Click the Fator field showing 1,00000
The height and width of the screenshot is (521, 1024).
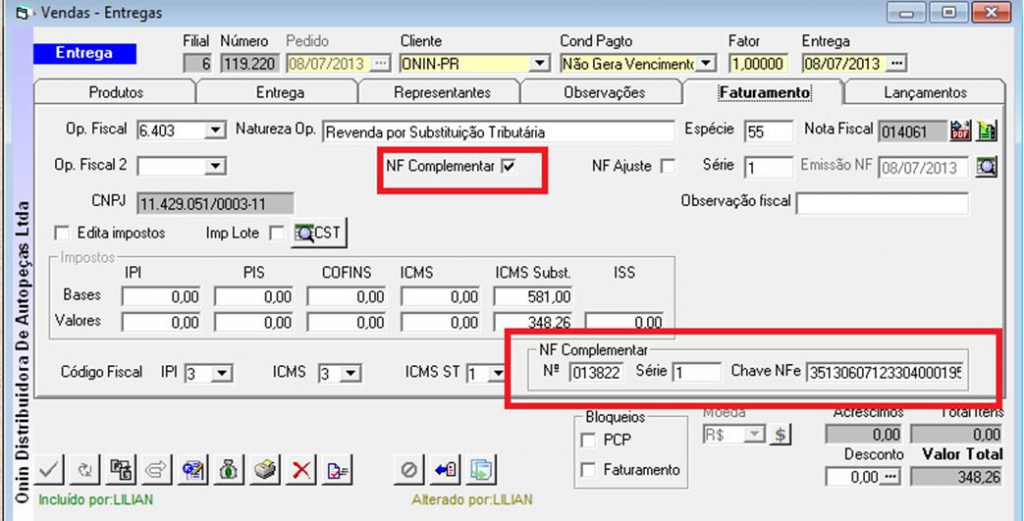[758, 64]
